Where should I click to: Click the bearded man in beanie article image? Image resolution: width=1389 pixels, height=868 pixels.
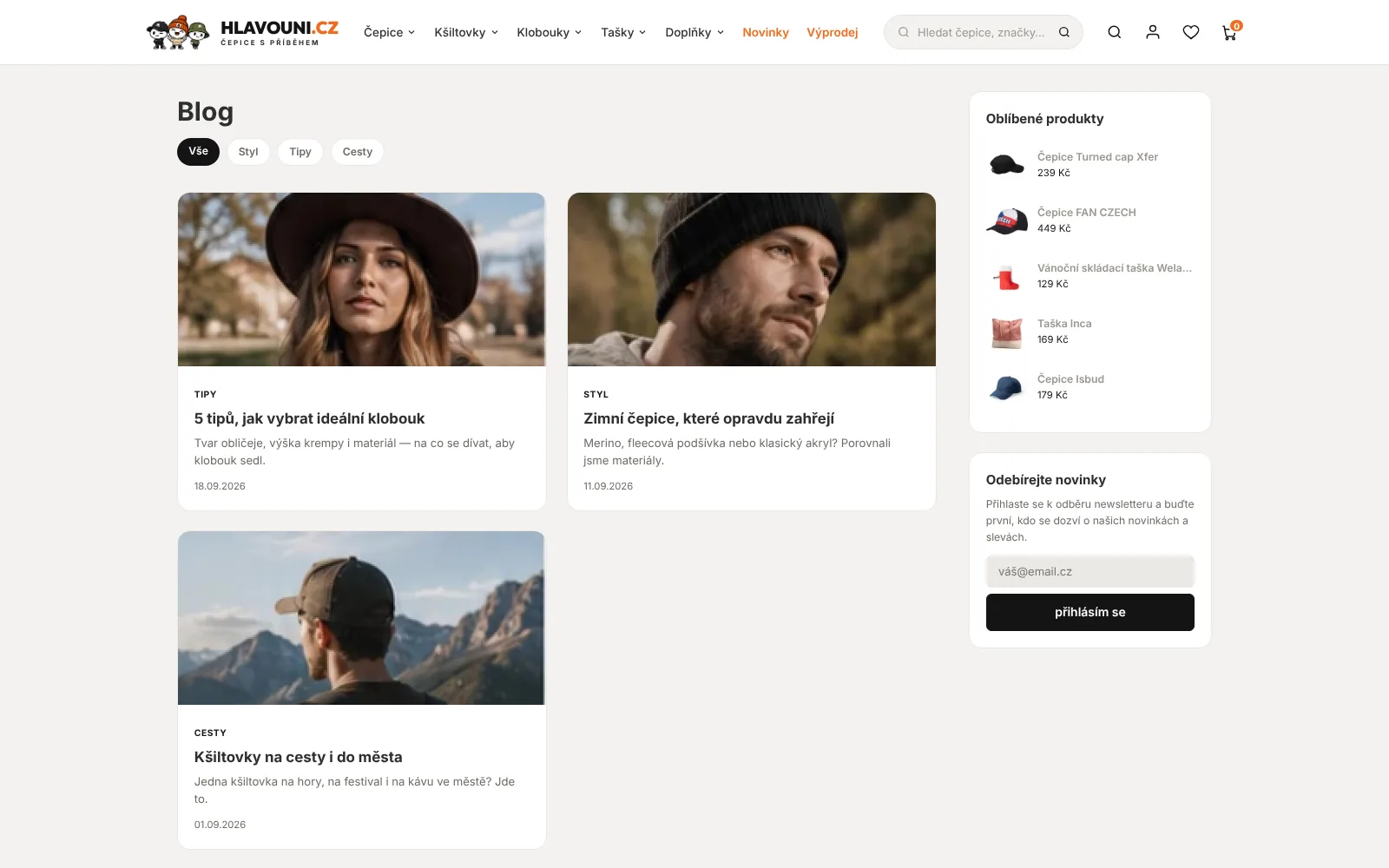pyautogui.click(x=752, y=279)
